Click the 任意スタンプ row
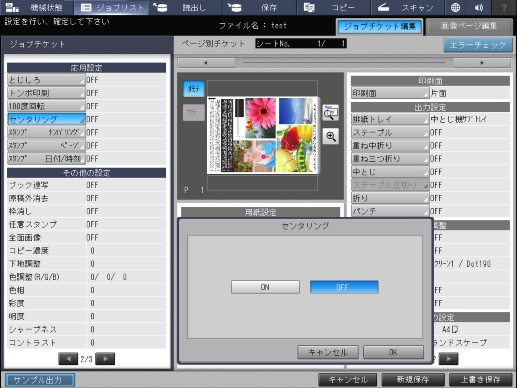 86,224
